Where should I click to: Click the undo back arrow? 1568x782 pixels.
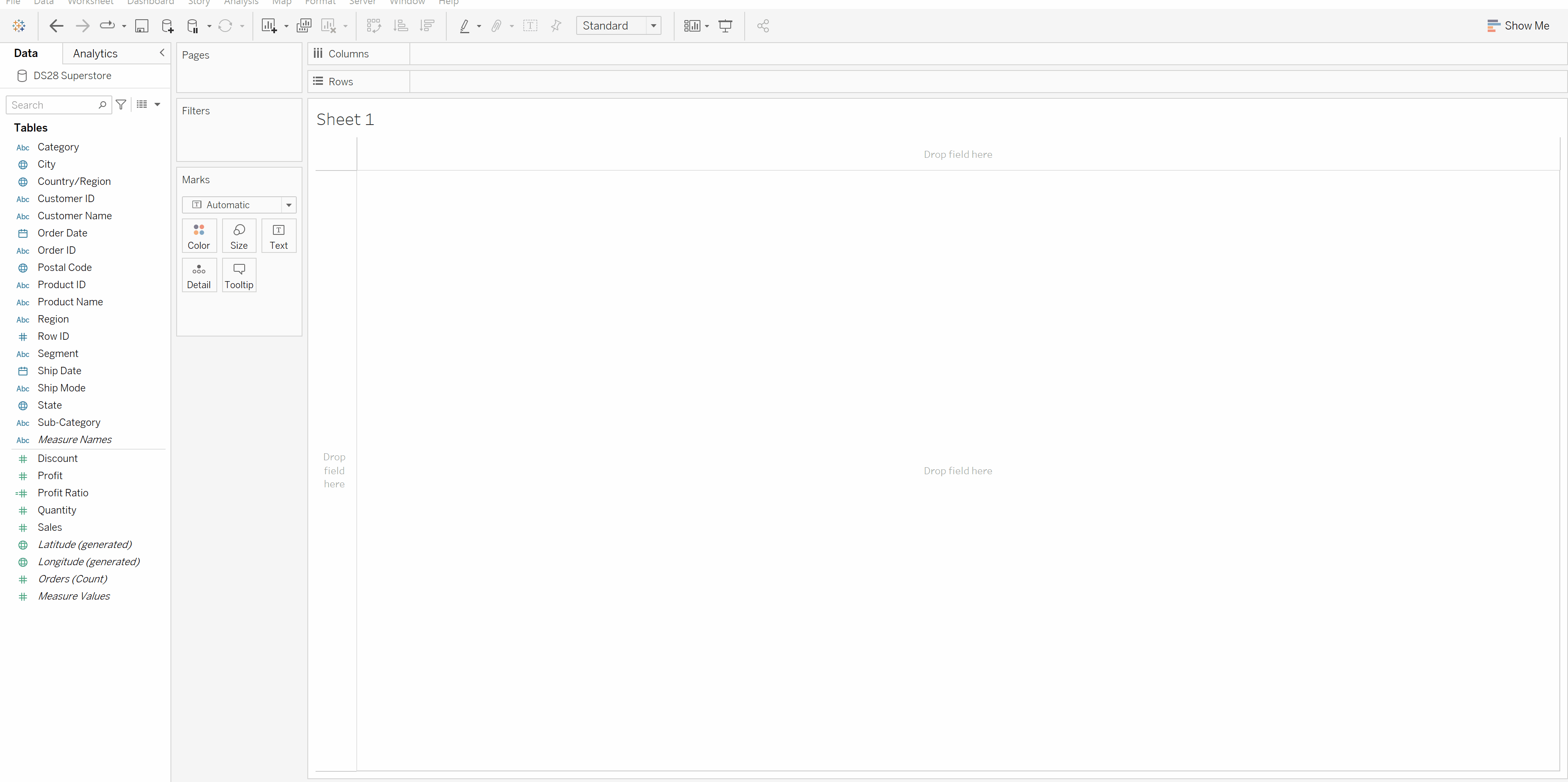pos(56,25)
